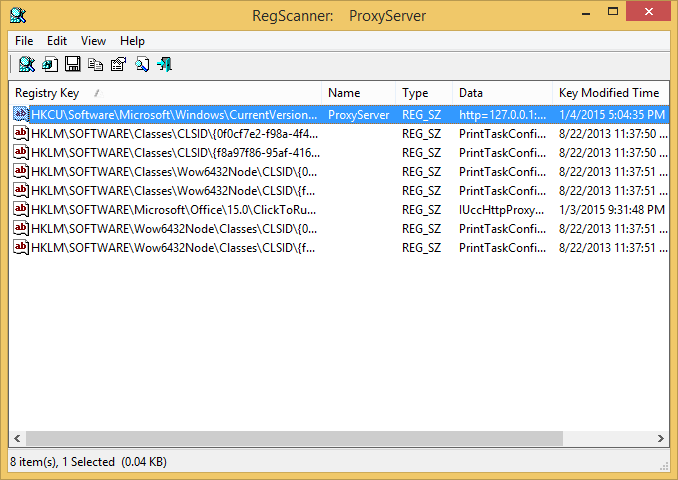Start a new registry scan from toolbar
The height and width of the screenshot is (480, 678).
coord(26,65)
